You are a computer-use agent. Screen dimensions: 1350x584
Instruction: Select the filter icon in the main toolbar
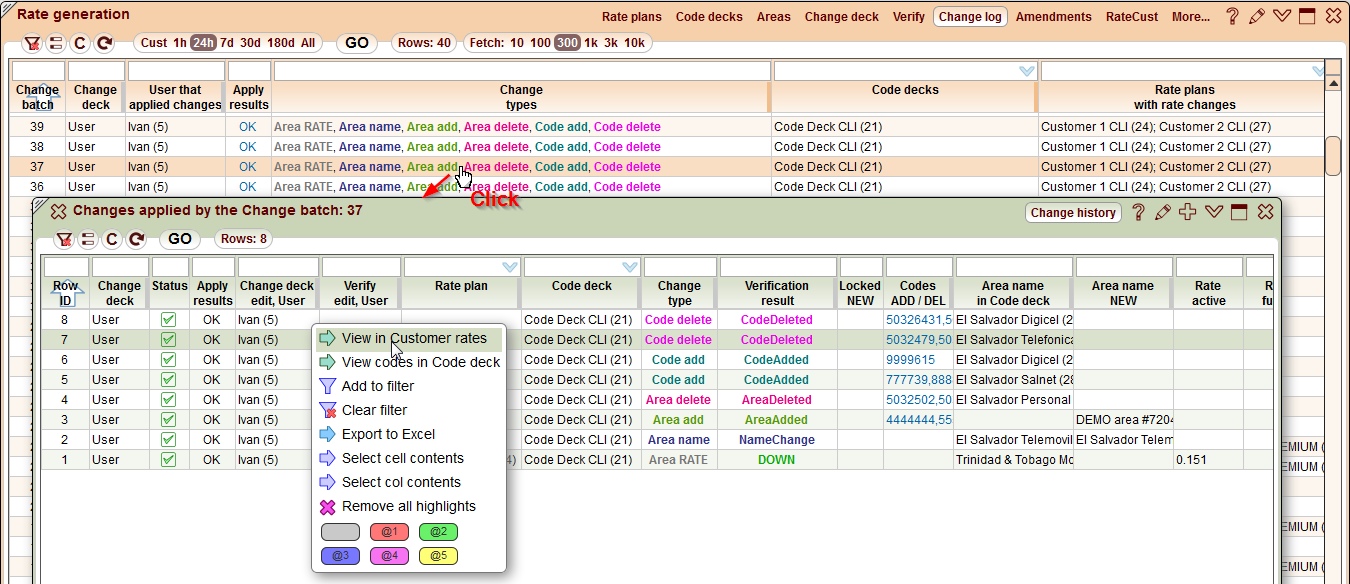34,43
